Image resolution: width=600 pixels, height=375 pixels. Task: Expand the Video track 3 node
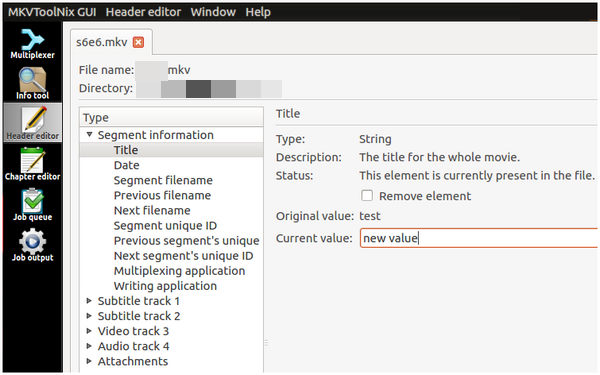click(89, 331)
